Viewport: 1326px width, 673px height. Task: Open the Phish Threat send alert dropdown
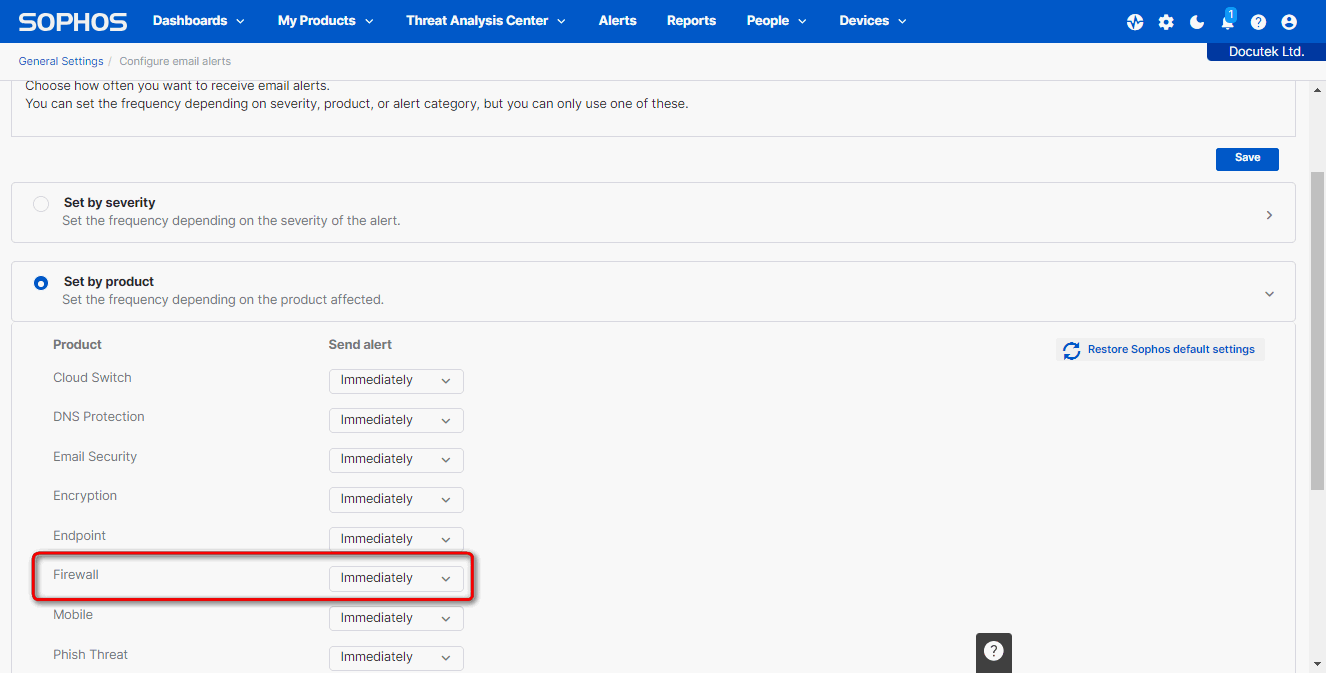[396, 657]
